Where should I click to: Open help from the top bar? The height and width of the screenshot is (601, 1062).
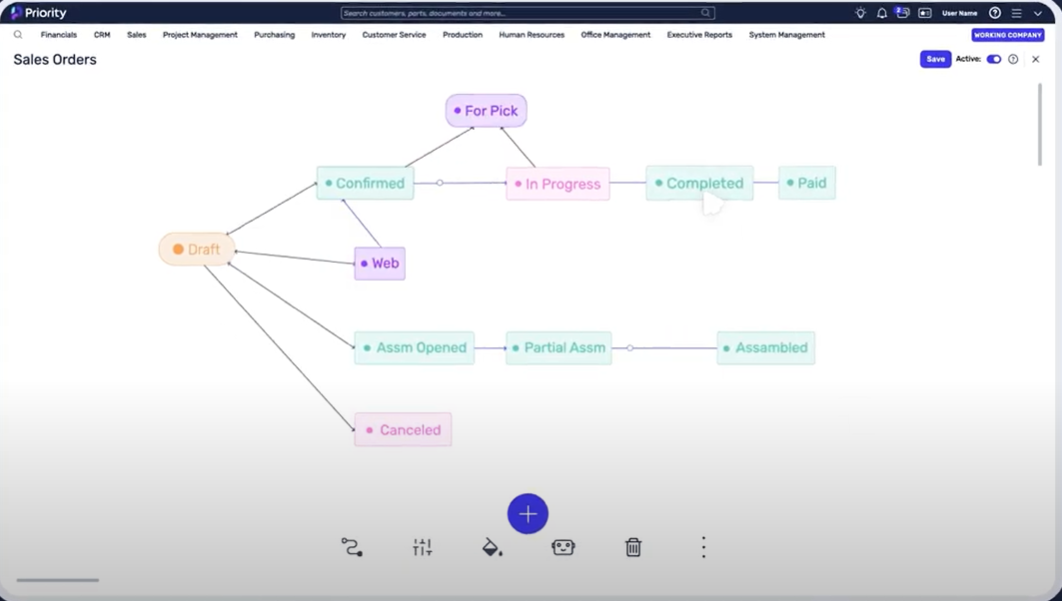point(995,13)
